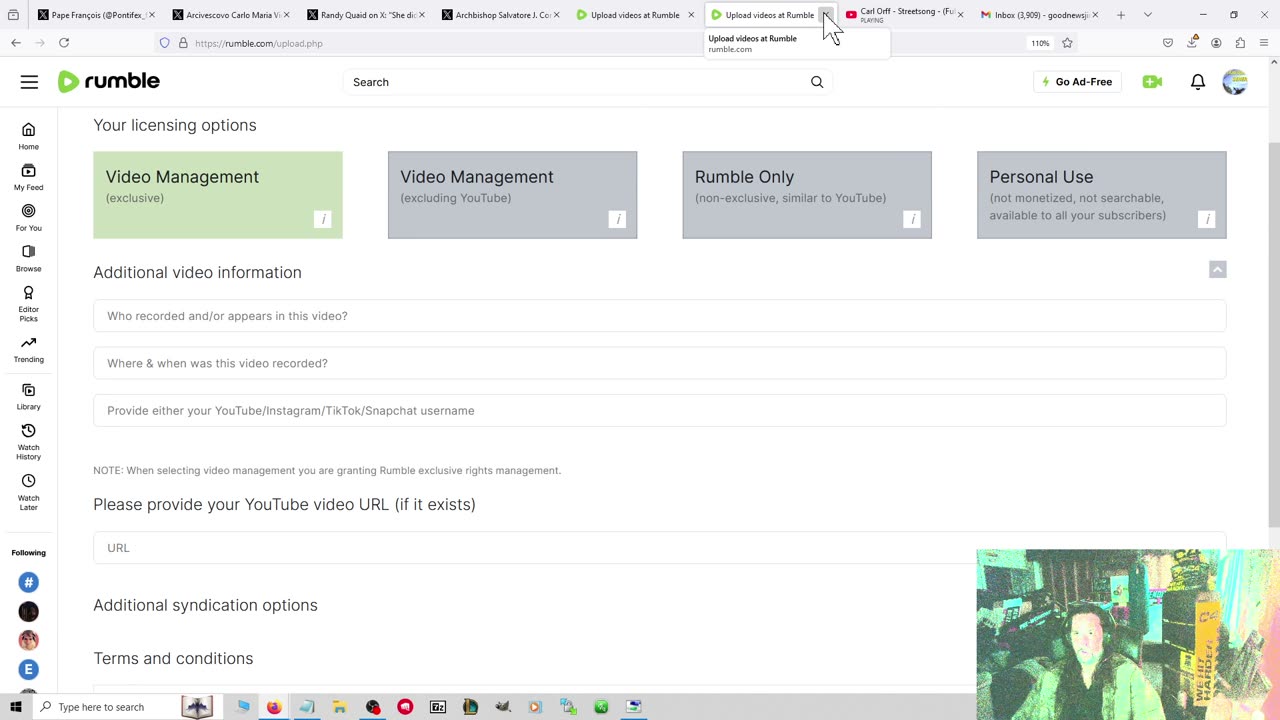Open Library in the sidebar

[x=28, y=396]
